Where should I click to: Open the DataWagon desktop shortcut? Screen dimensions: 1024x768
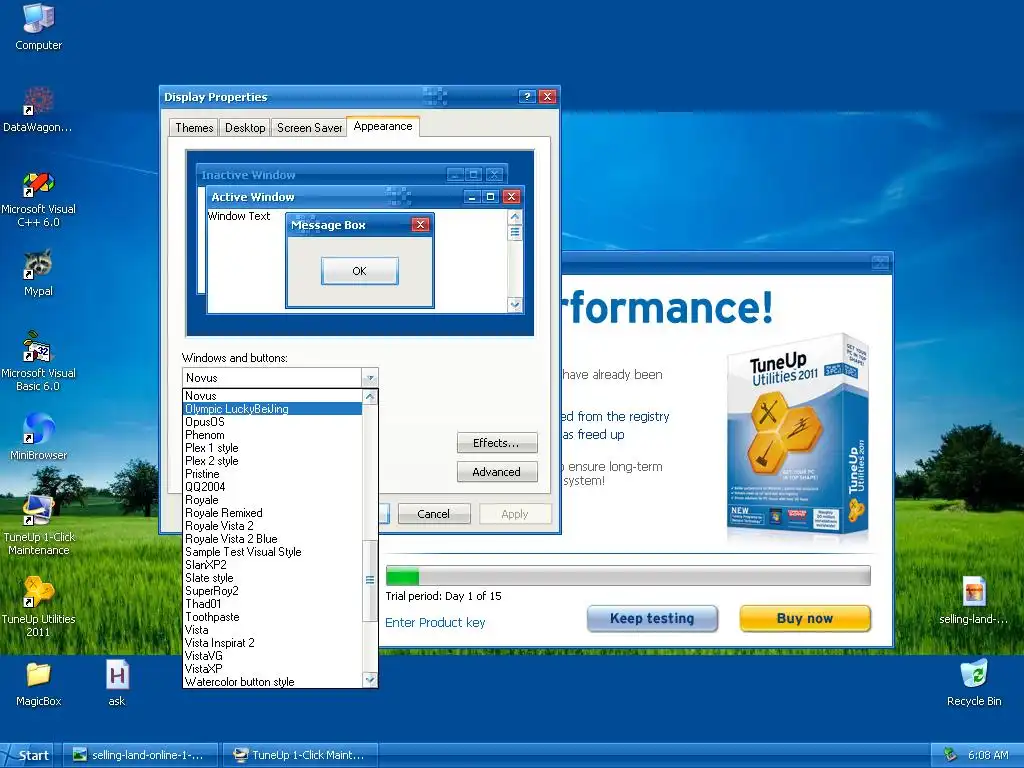tap(38, 109)
